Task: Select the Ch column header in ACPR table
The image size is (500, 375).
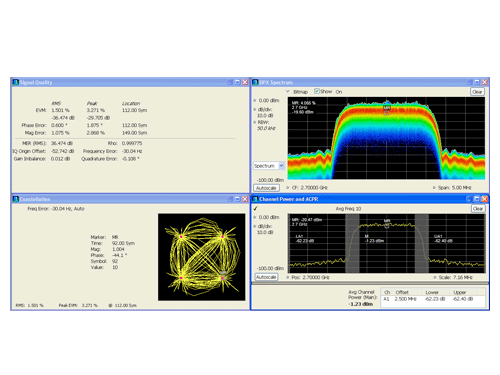Action: pyautogui.click(x=387, y=292)
